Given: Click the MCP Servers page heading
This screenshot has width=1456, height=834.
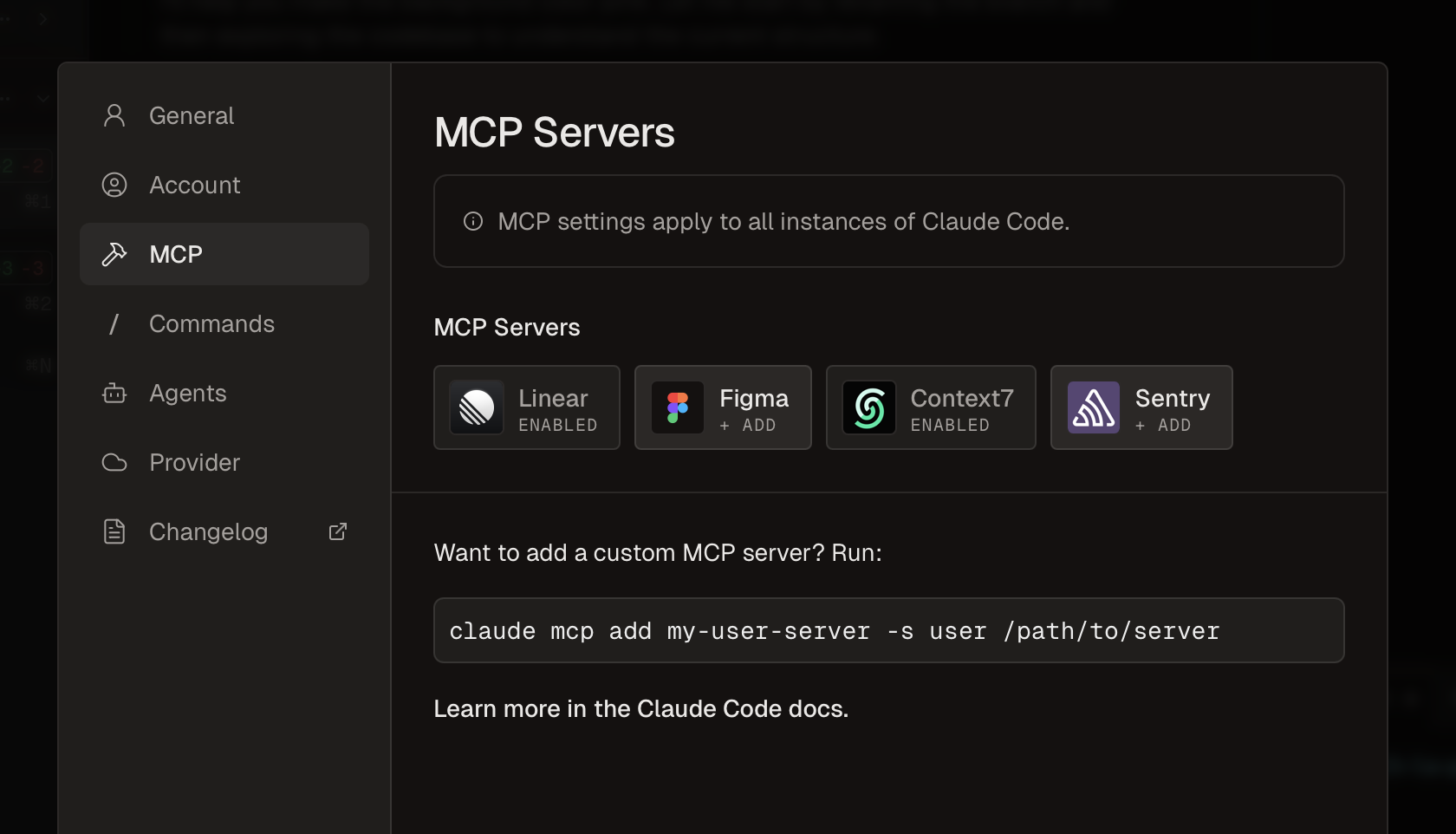Looking at the screenshot, I should 555,133.
